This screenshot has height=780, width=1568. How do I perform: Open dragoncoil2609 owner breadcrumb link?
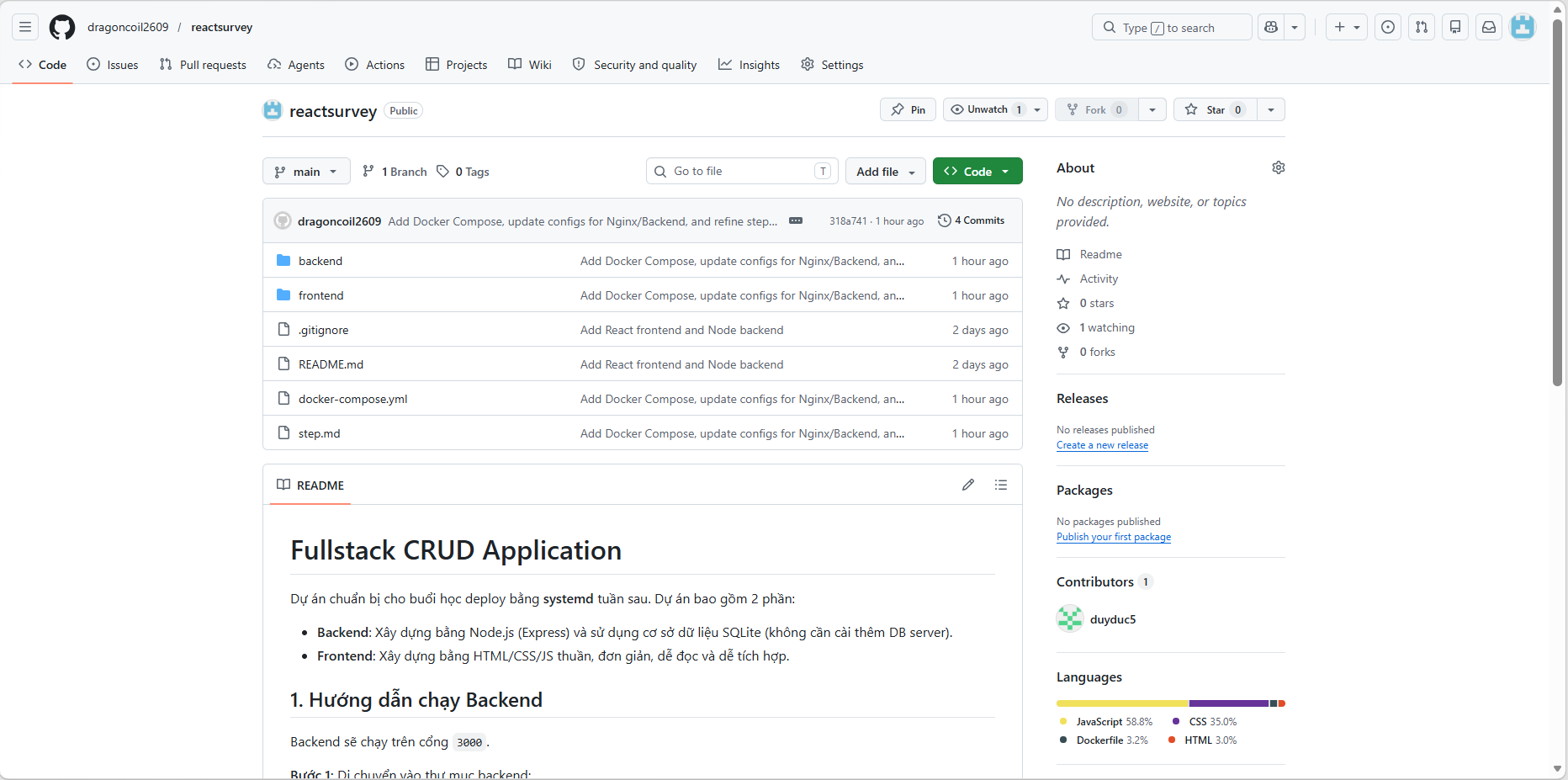coord(128,27)
